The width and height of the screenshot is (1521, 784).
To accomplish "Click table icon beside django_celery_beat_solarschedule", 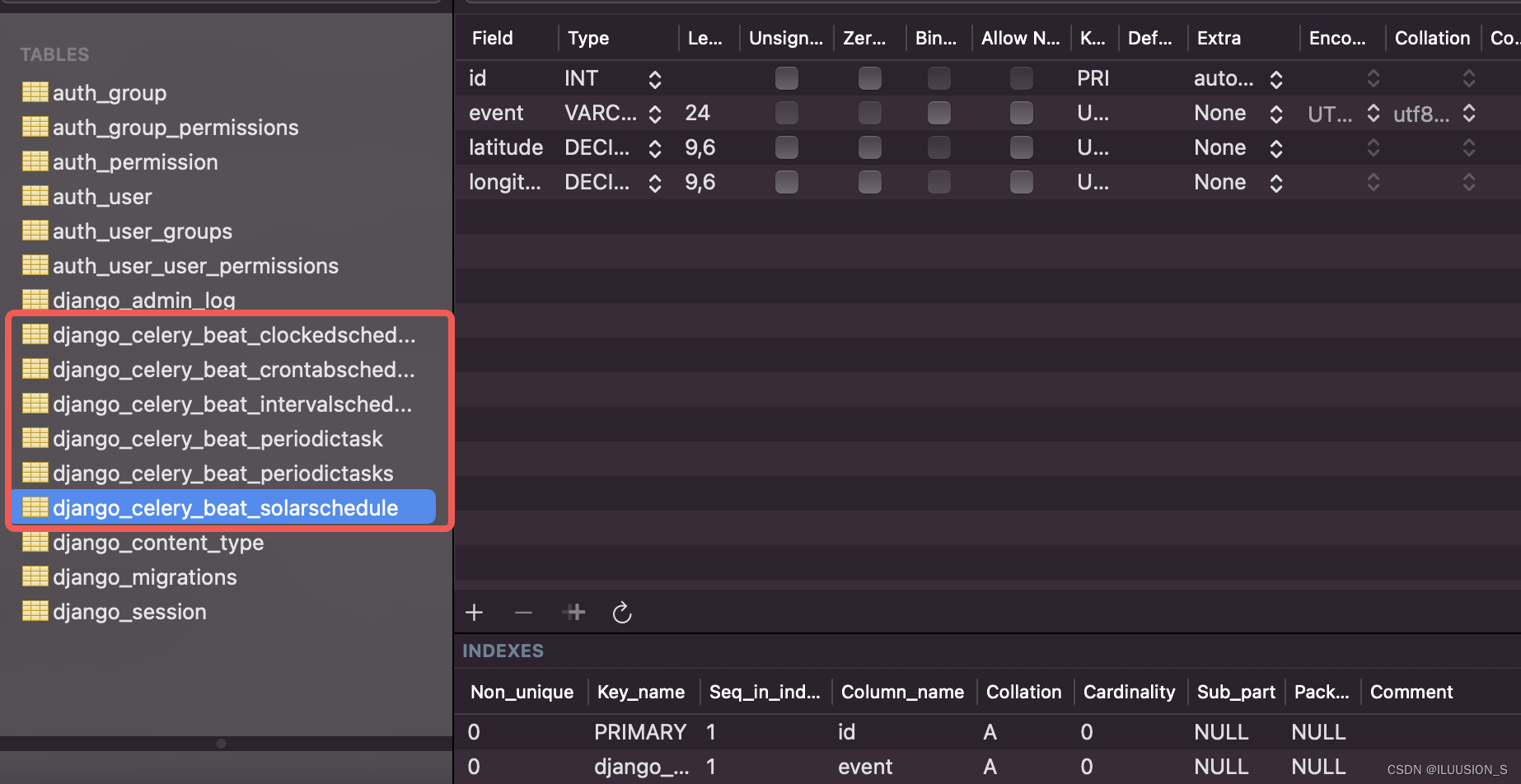I will click(35, 507).
